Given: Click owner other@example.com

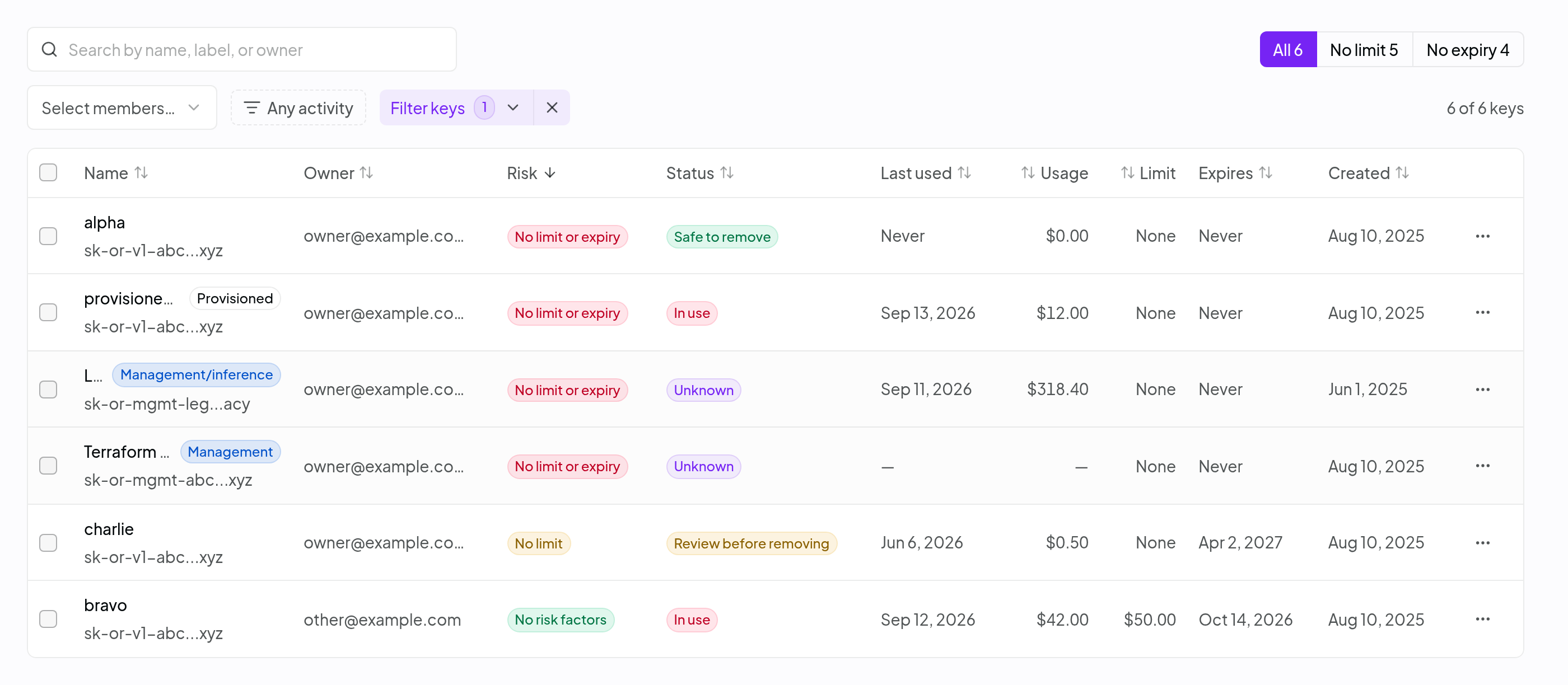Looking at the screenshot, I should (x=382, y=620).
